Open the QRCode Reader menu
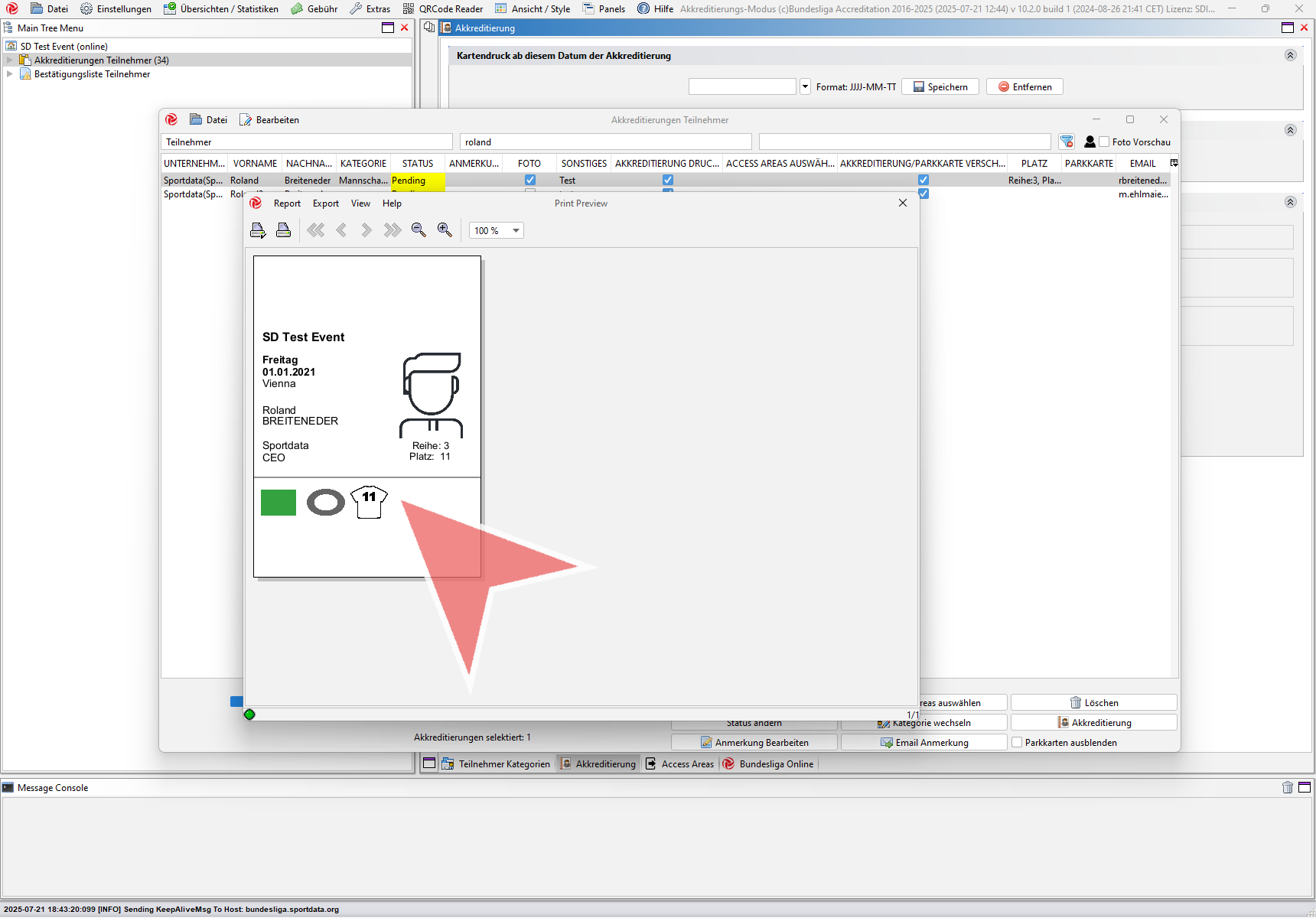 coord(443,8)
